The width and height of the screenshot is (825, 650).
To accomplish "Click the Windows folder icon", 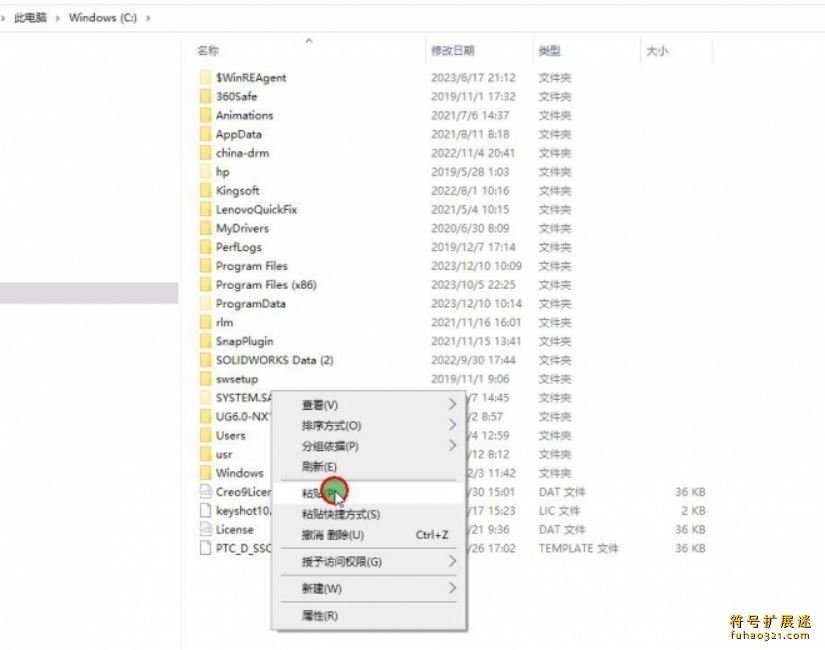I will tap(207, 473).
